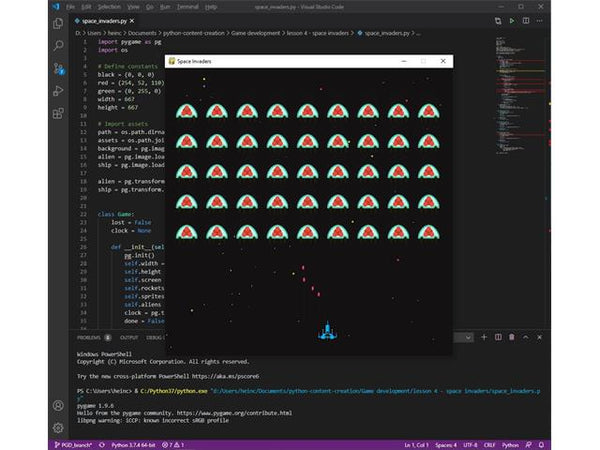Open the editor More Actions ellipsis

[x=541, y=21]
